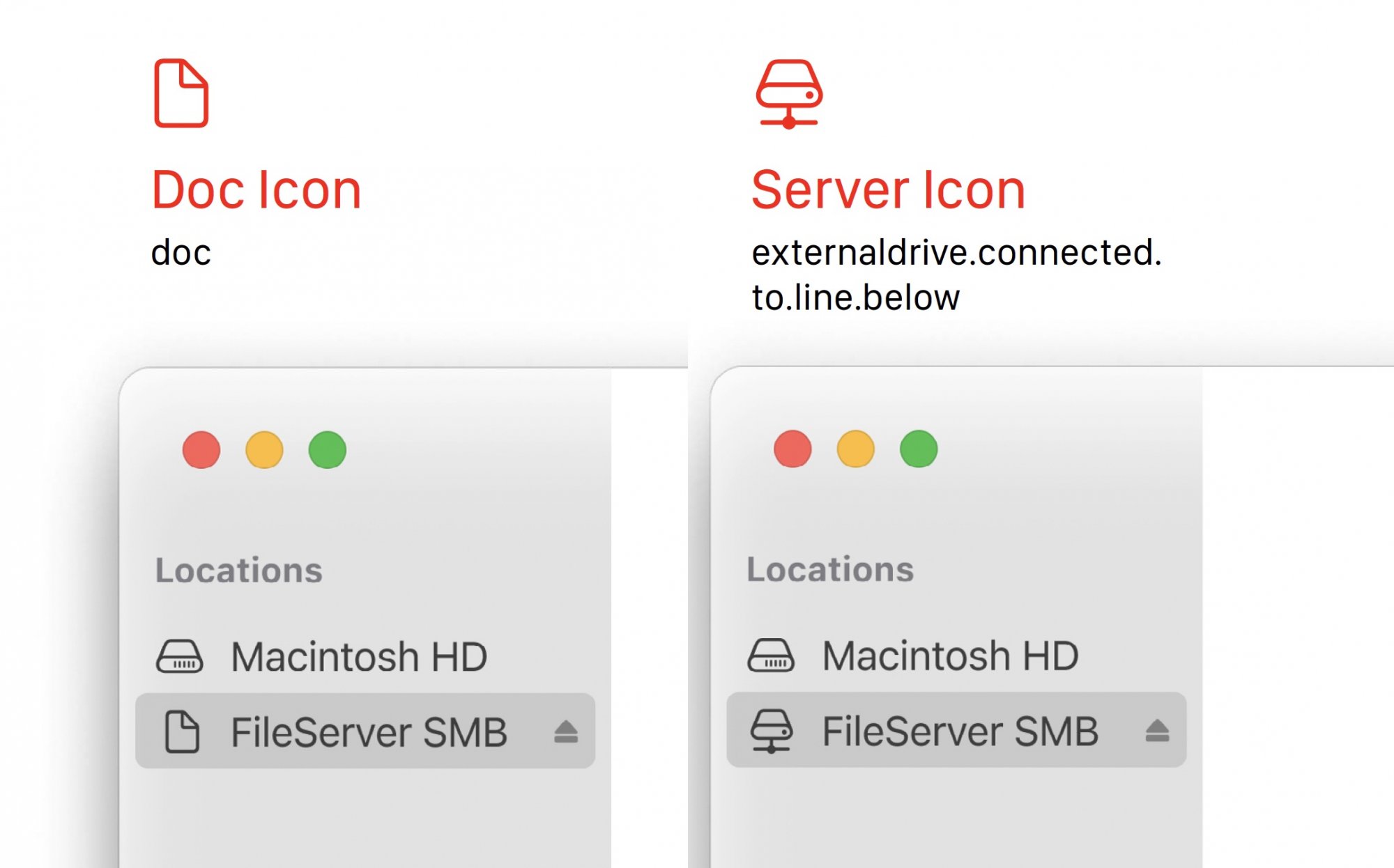The height and width of the screenshot is (868, 1394).
Task: Select FileServer SMB entry in right panel
Action: [956, 731]
